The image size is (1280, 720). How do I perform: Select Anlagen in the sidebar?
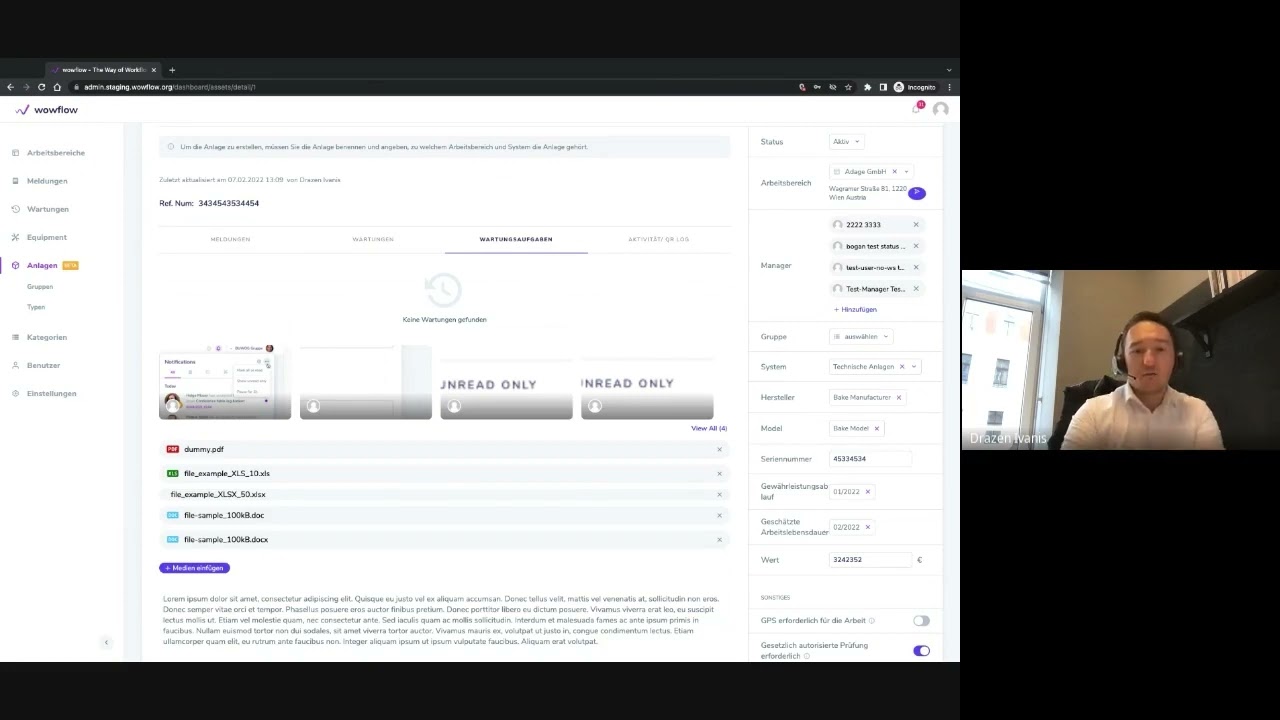(42, 265)
